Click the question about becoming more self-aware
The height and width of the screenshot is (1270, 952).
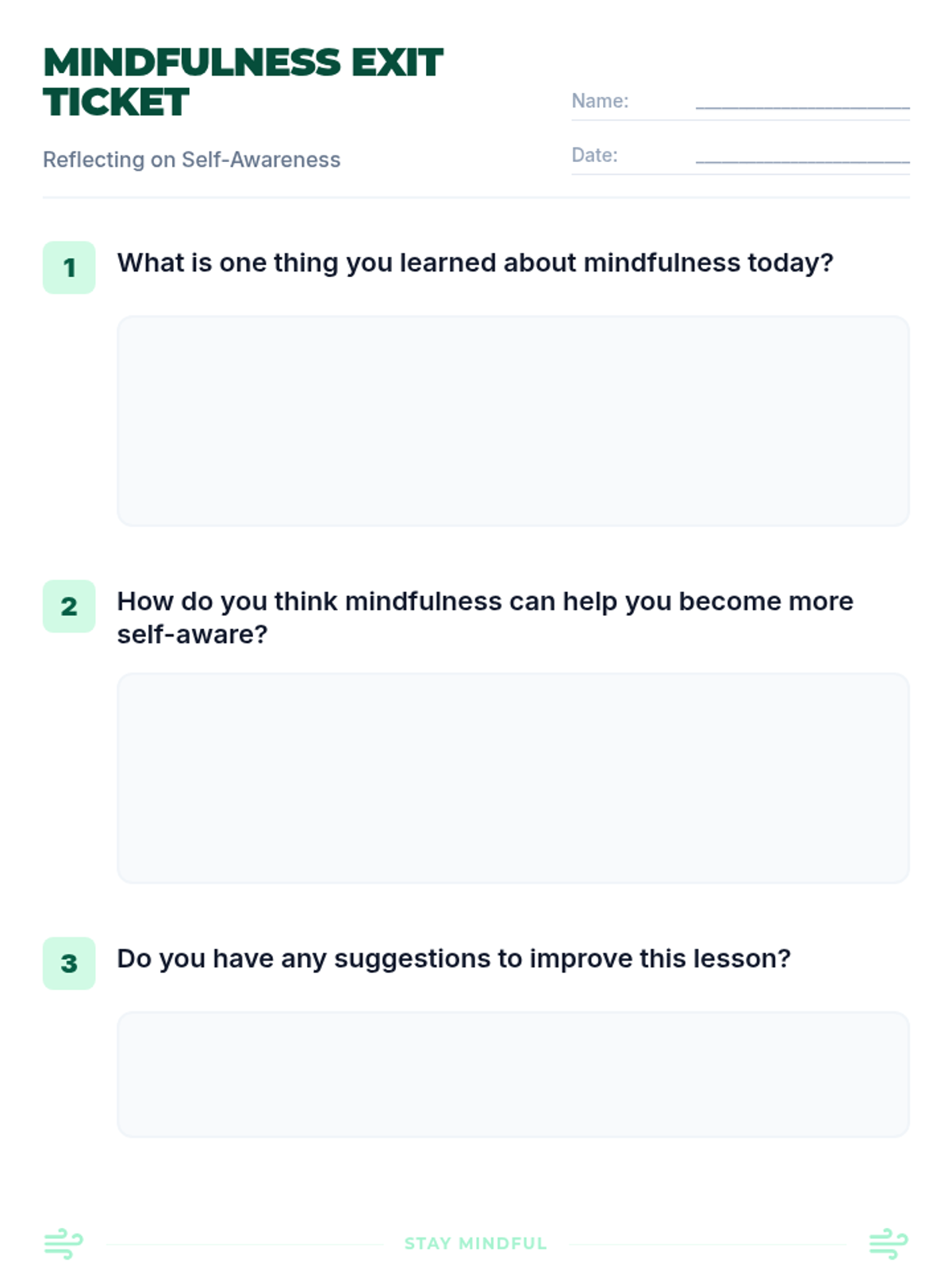click(x=485, y=618)
